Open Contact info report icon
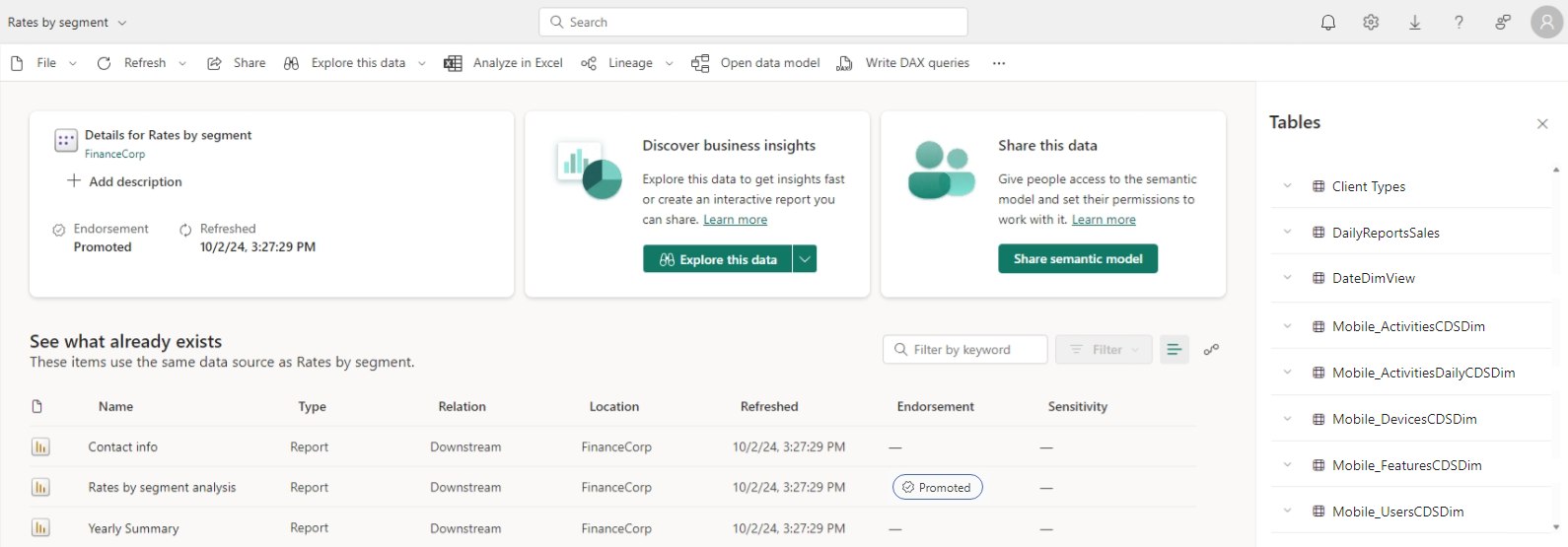 [x=40, y=447]
